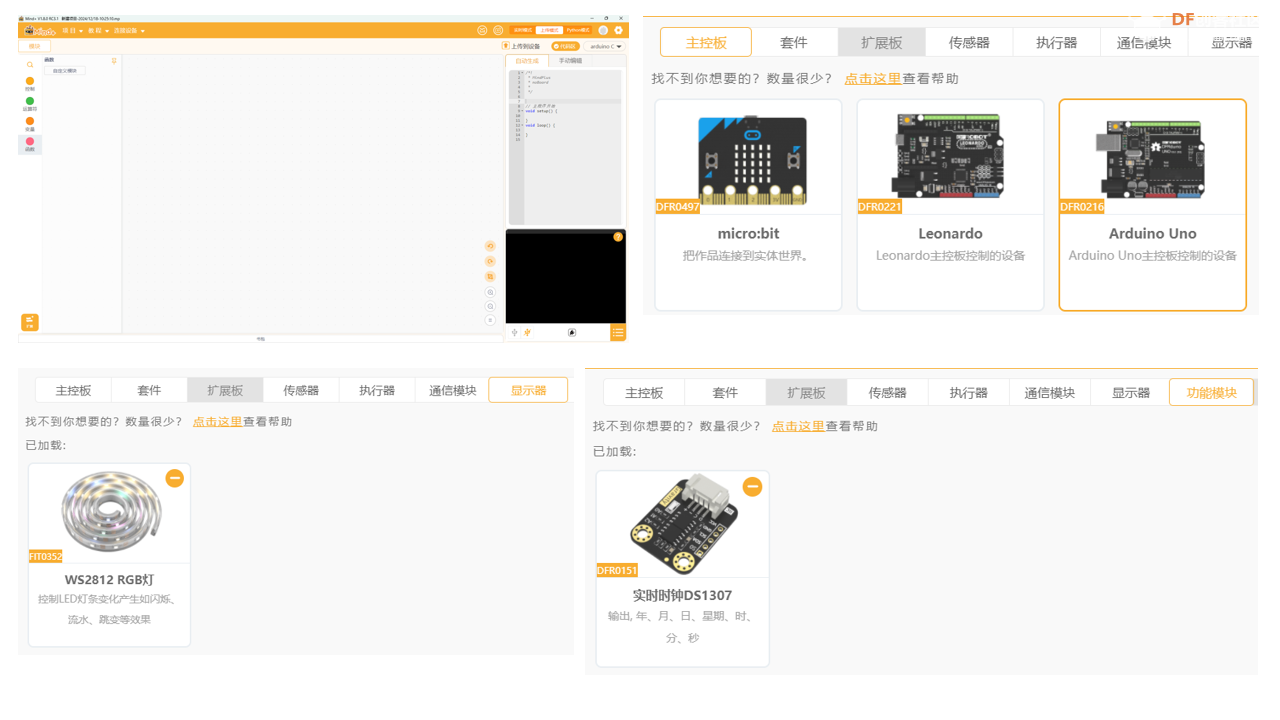Viewport: 1280px width, 720px height.
Task: Switch to 实时模式 mode
Action: 522,30
